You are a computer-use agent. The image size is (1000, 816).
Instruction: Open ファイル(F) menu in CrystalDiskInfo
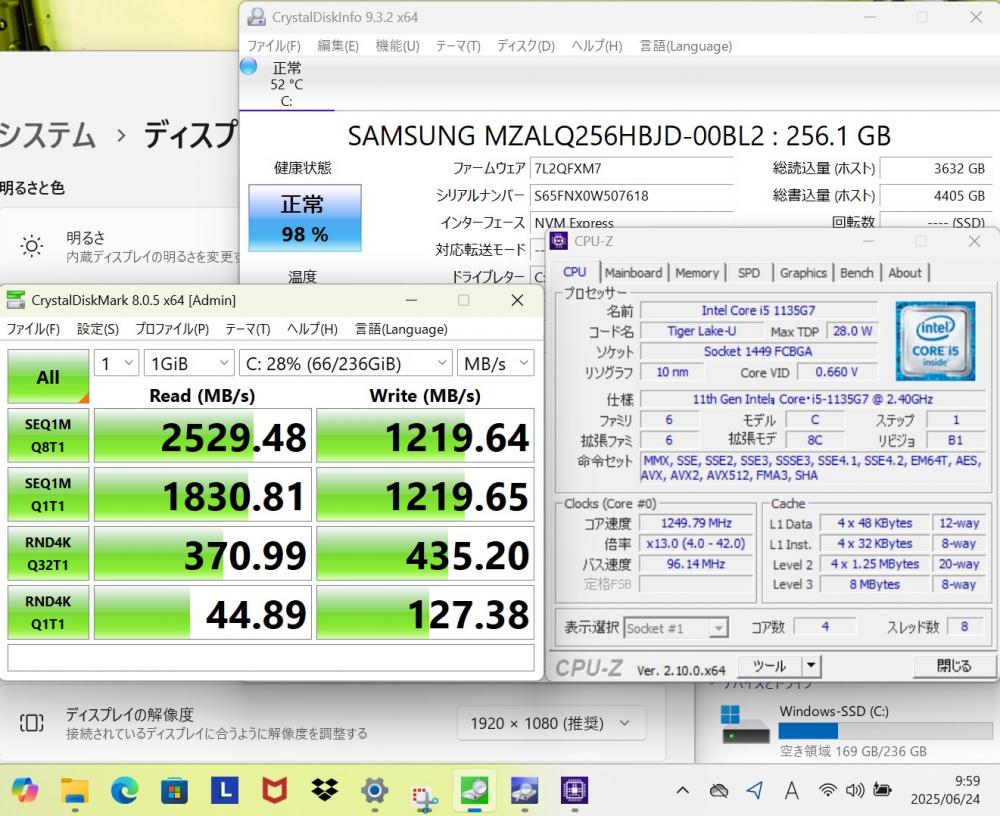(x=274, y=46)
